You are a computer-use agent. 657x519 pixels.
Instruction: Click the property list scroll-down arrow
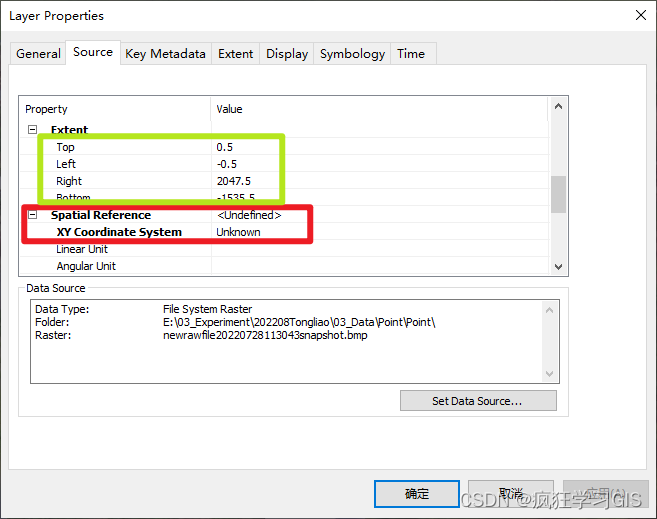[558, 266]
